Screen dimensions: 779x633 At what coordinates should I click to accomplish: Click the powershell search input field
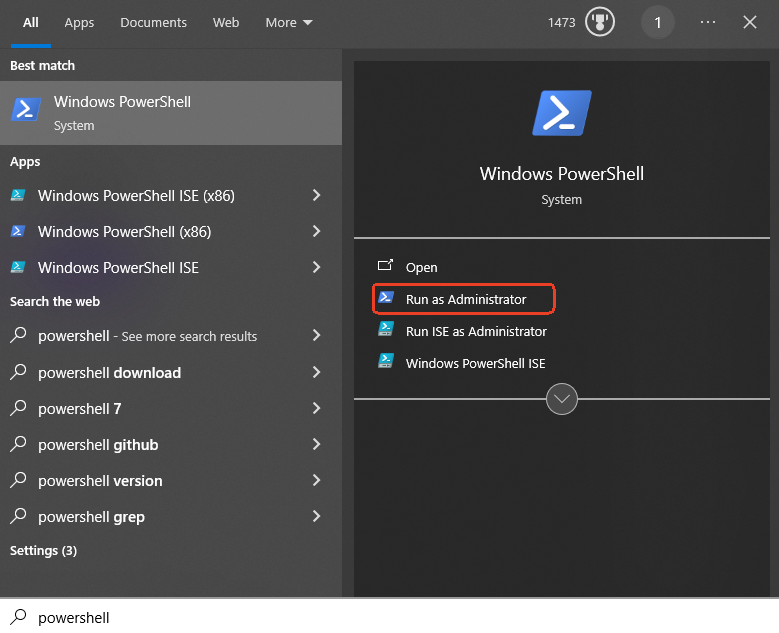click(390, 617)
